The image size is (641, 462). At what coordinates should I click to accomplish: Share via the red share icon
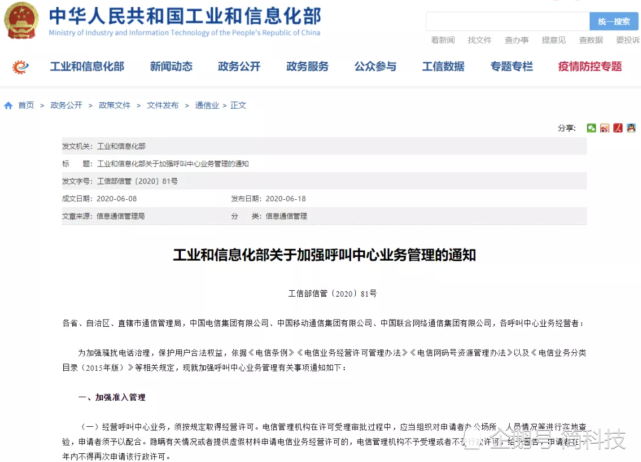[x=618, y=128]
